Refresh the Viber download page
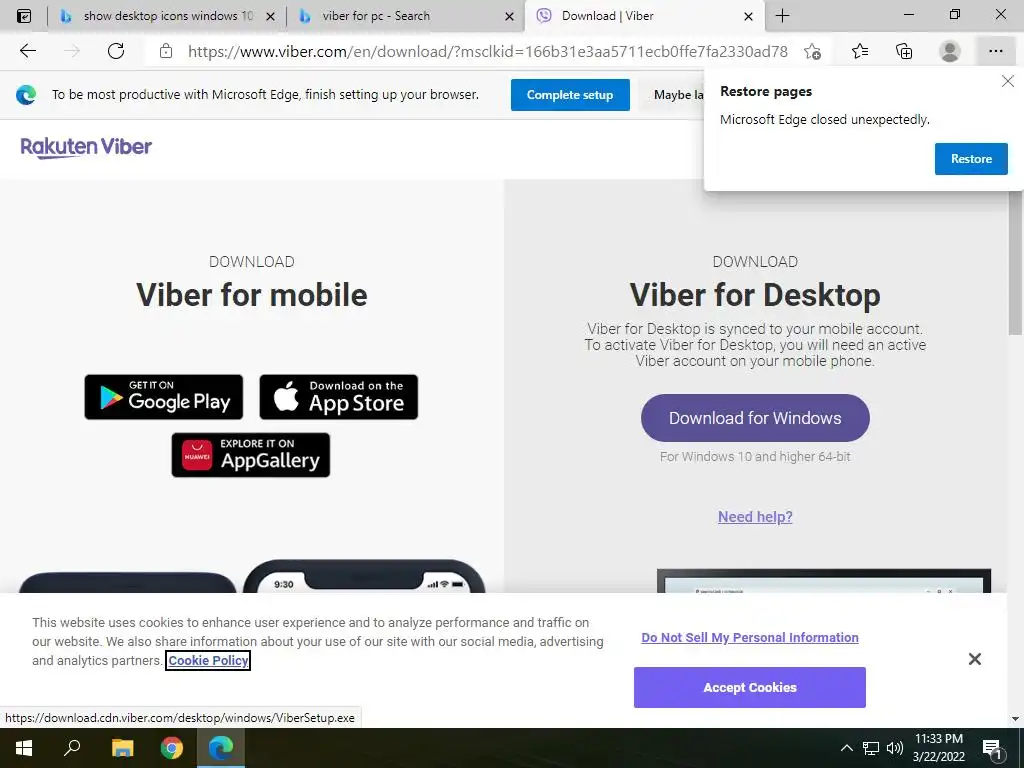Viewport: 1024px width, 768px height. coord(116,51)
